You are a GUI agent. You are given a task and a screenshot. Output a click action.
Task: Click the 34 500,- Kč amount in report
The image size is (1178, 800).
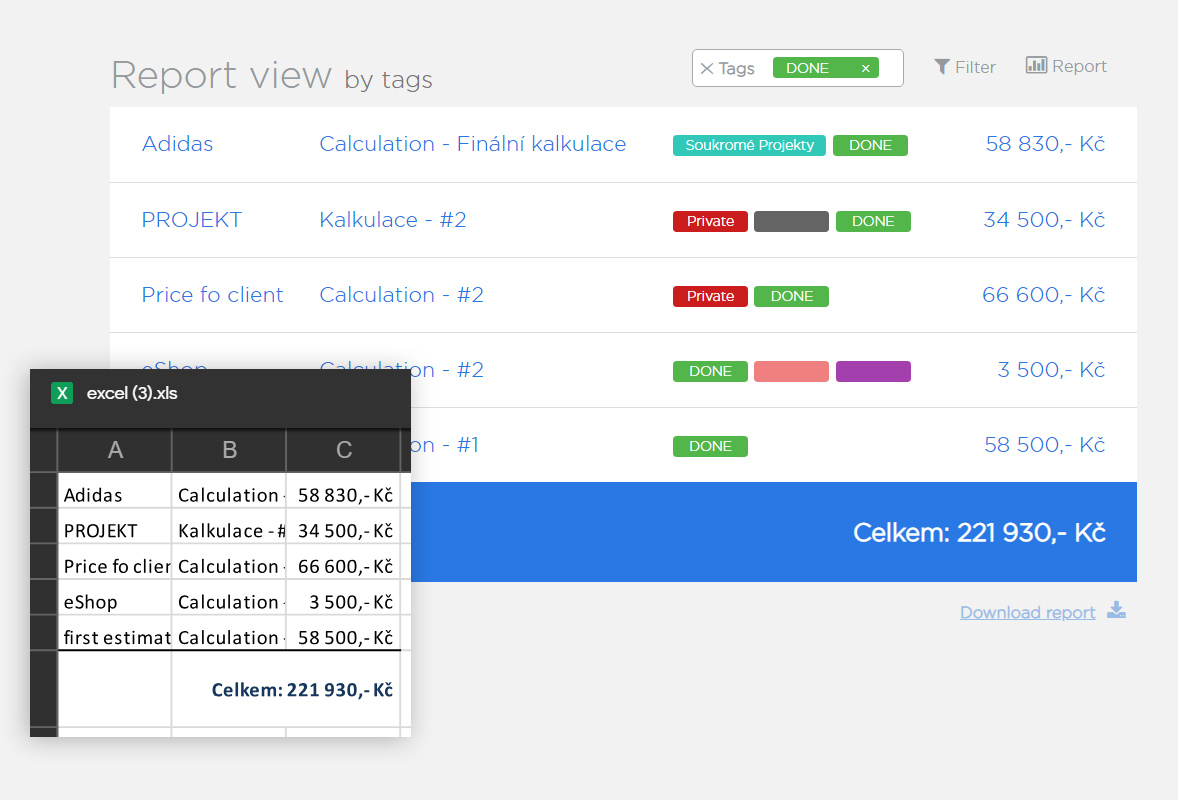1044,219
